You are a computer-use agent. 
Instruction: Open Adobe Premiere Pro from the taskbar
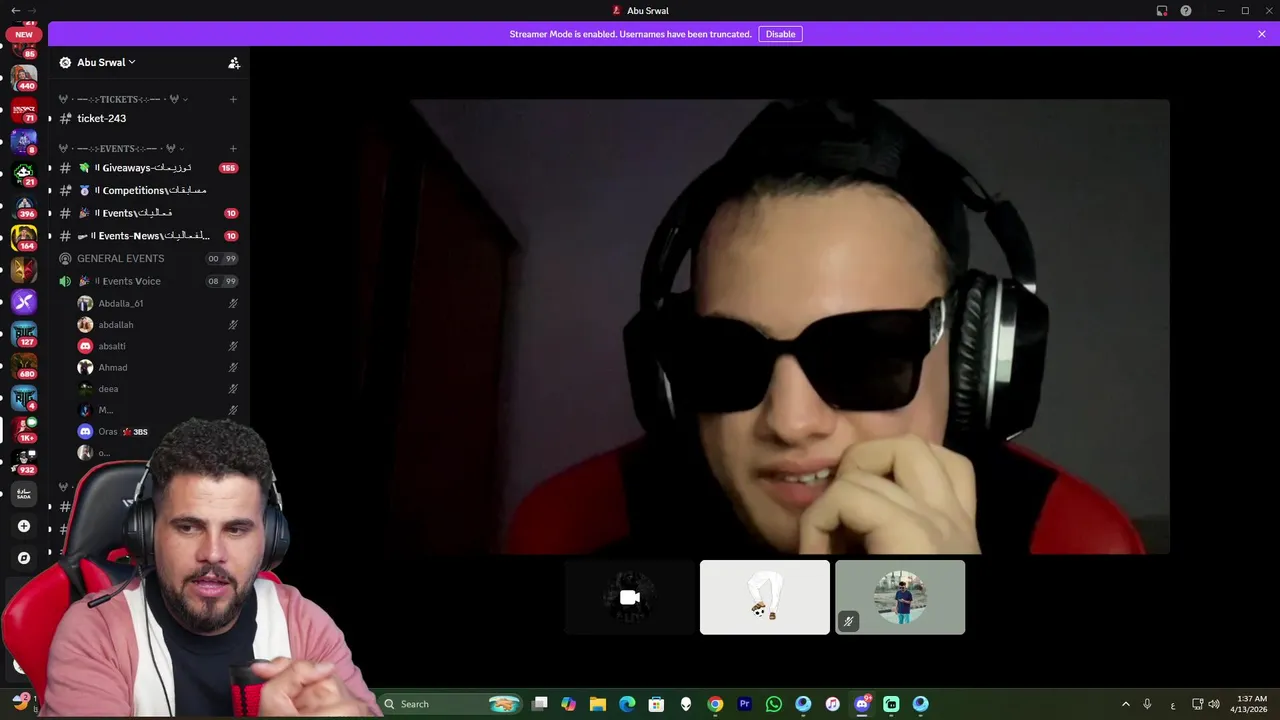744,704
